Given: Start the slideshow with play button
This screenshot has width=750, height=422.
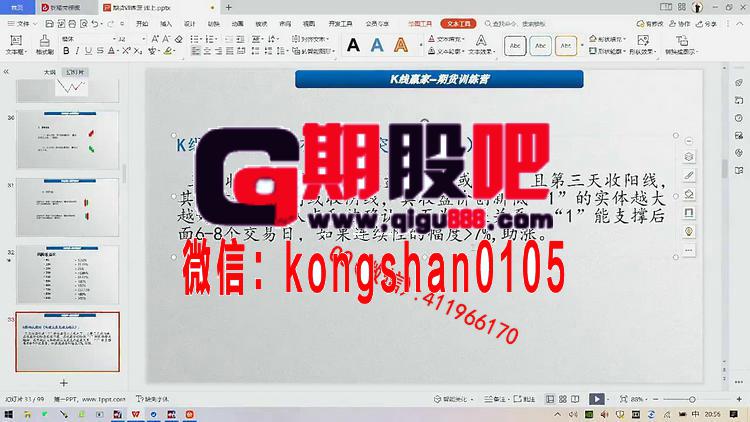Looking at the screenshot, I should [596, 399].
